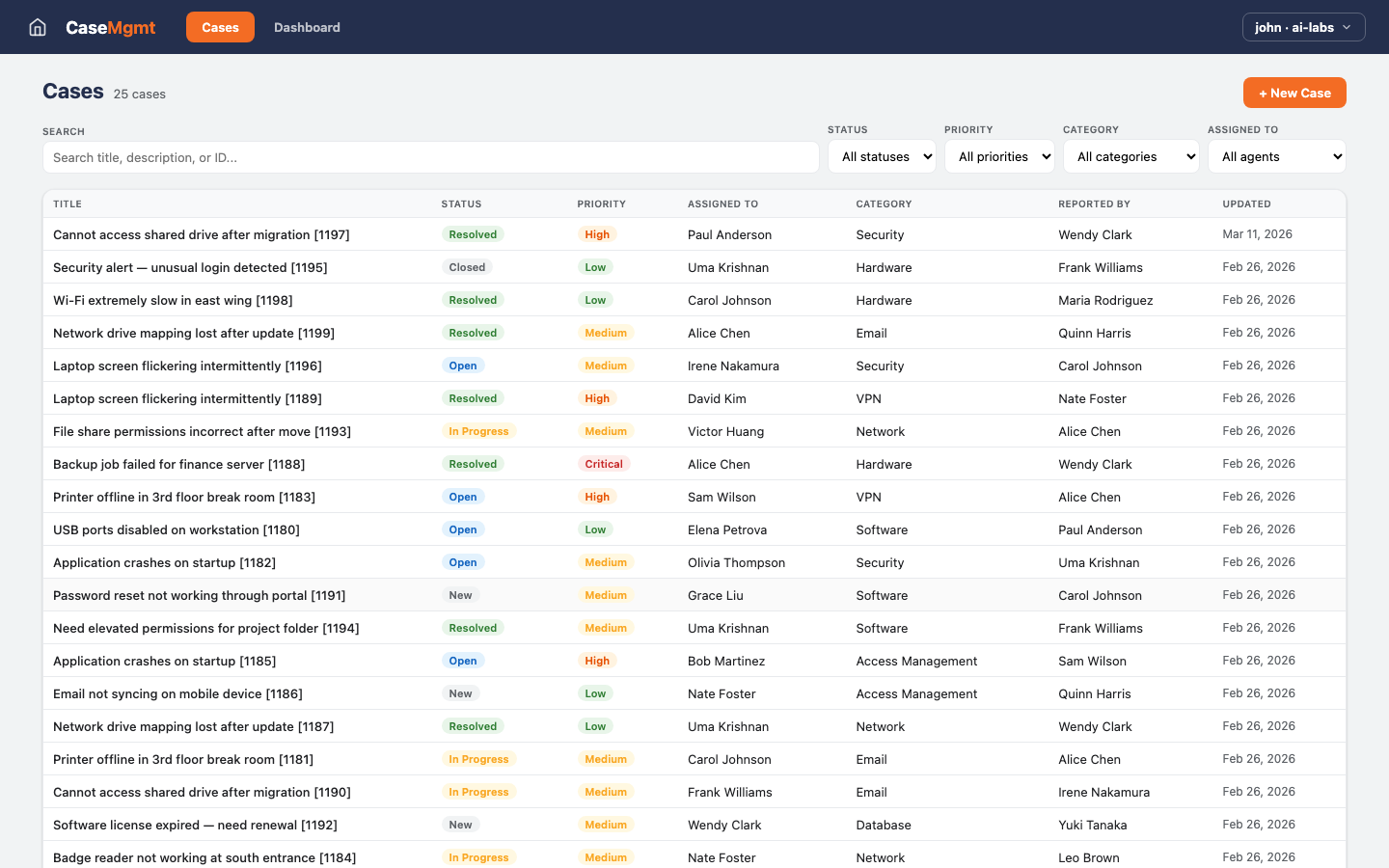Viewport: 1389px width, 868px height.
Task: Click the In Progress badge on case 1193
Action: click(x=478, y=431)
